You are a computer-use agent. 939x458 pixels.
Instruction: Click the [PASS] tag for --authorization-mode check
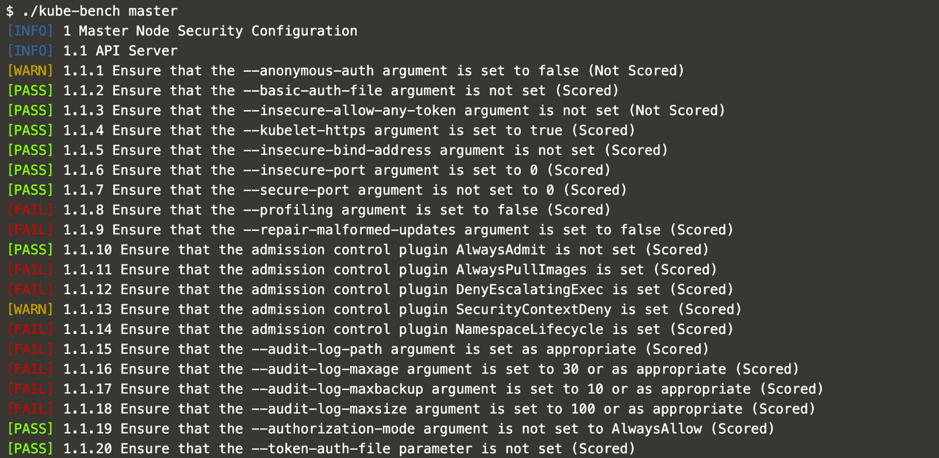30,429
